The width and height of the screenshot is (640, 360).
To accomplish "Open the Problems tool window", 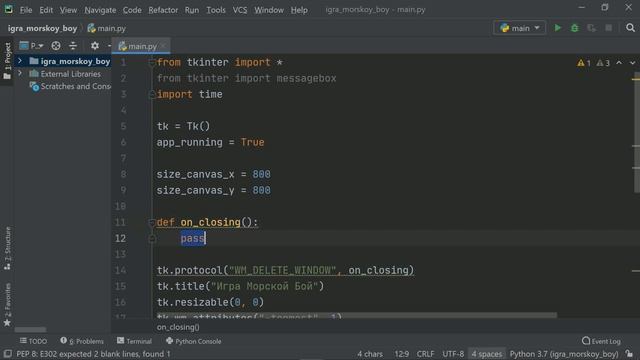I will pyautogui.click(x=82, y=341).
